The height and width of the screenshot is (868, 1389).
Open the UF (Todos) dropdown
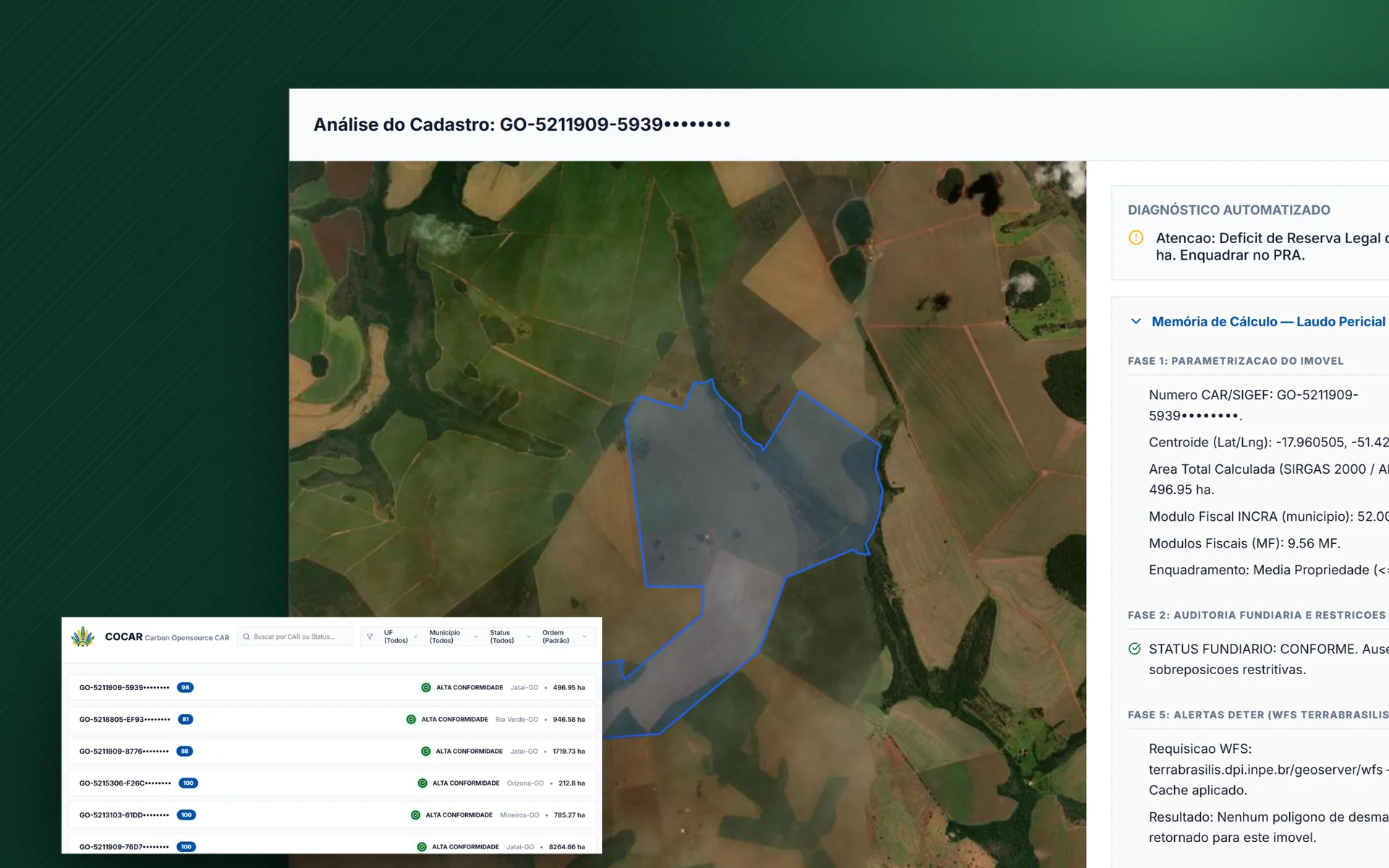coord(401,637)
